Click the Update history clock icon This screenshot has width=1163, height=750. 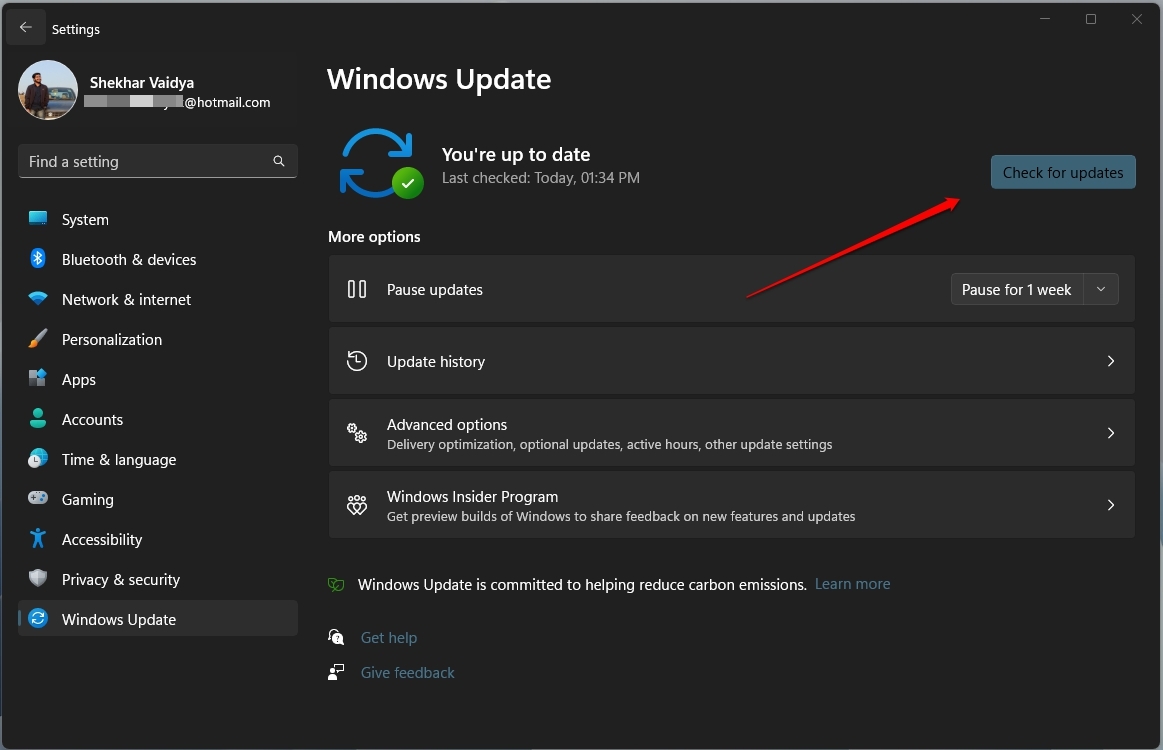pos(357,361)
